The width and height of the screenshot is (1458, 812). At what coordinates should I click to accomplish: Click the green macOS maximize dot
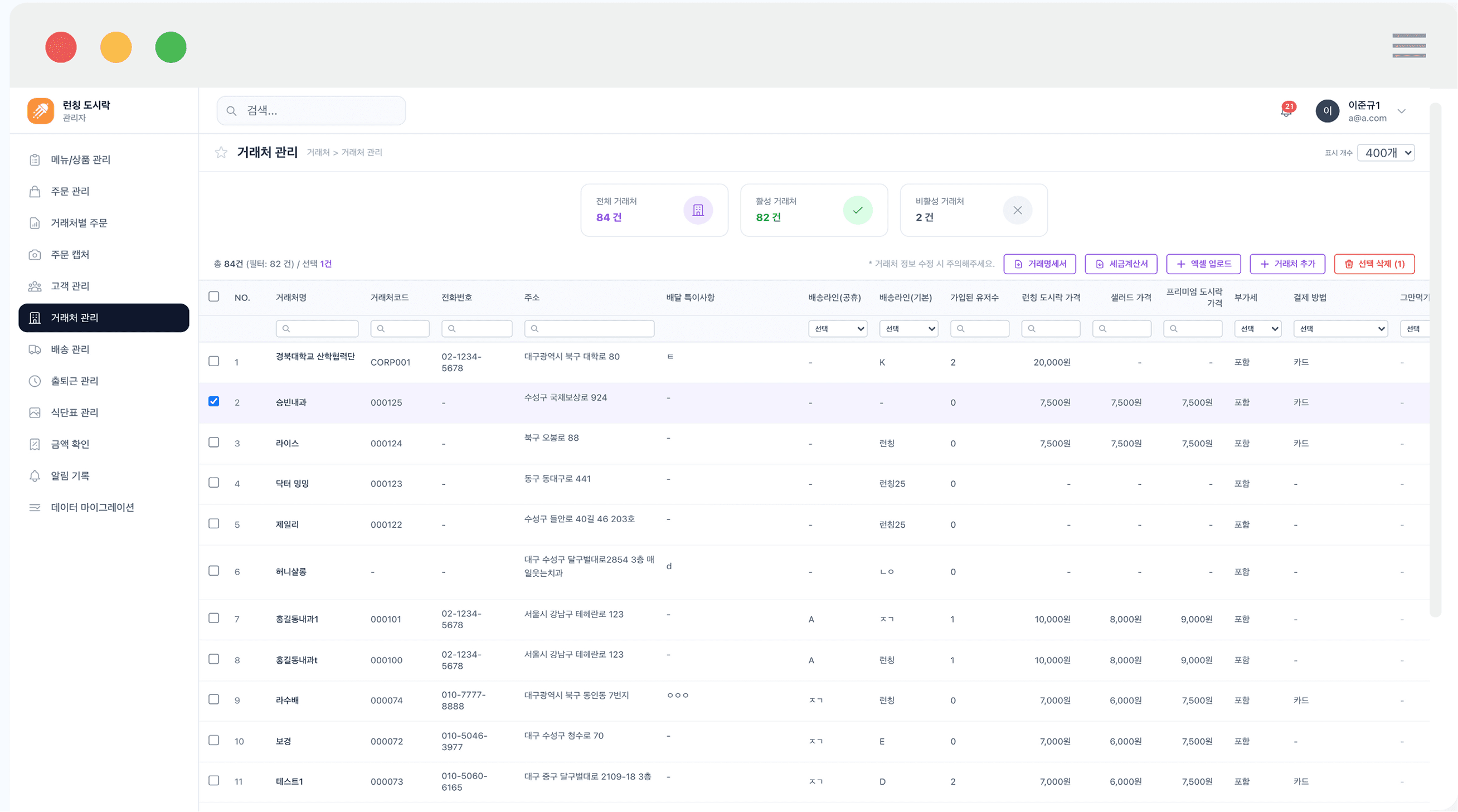[x=171, y=47]
